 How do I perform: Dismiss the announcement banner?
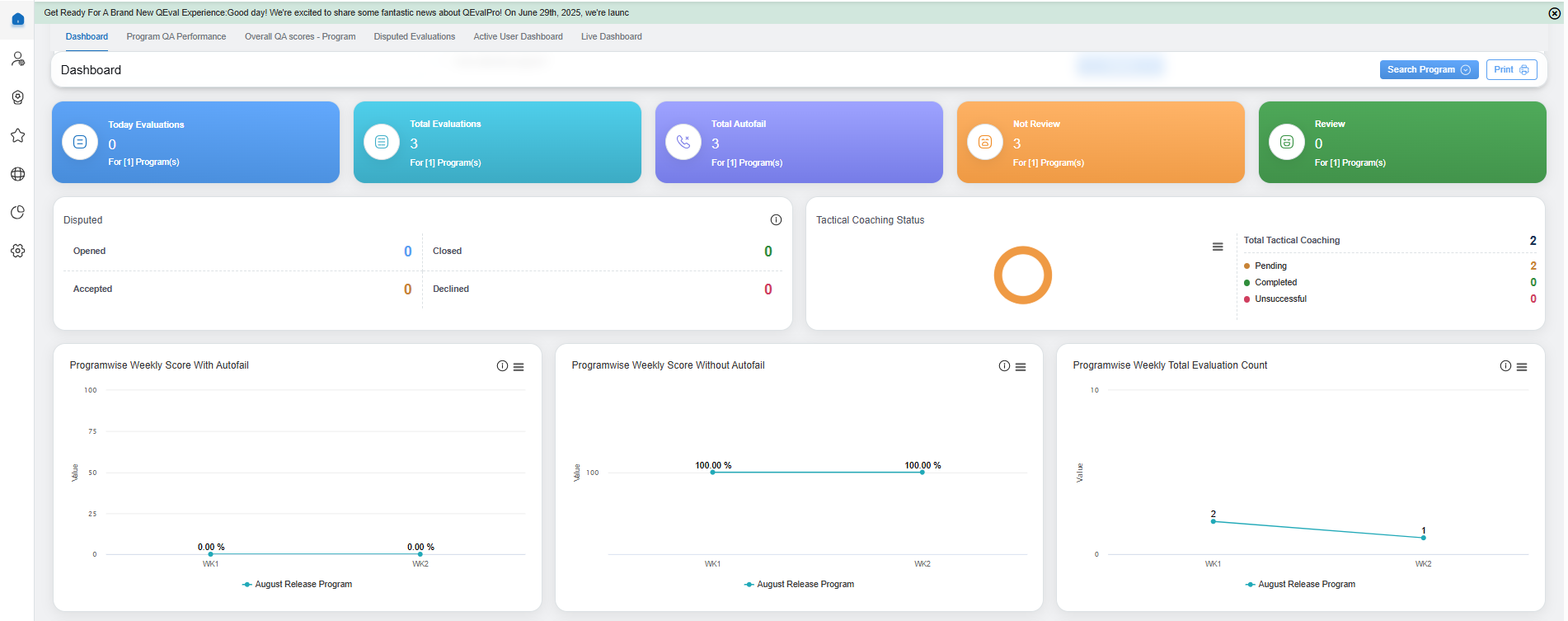(1554, 13)
